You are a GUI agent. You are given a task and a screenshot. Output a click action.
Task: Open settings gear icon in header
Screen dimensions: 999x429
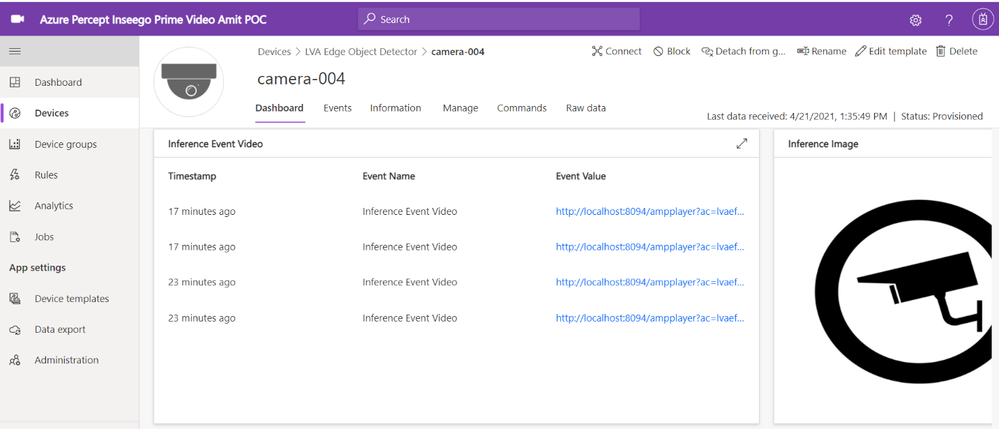pyautogui.click(x=916, y=20)
